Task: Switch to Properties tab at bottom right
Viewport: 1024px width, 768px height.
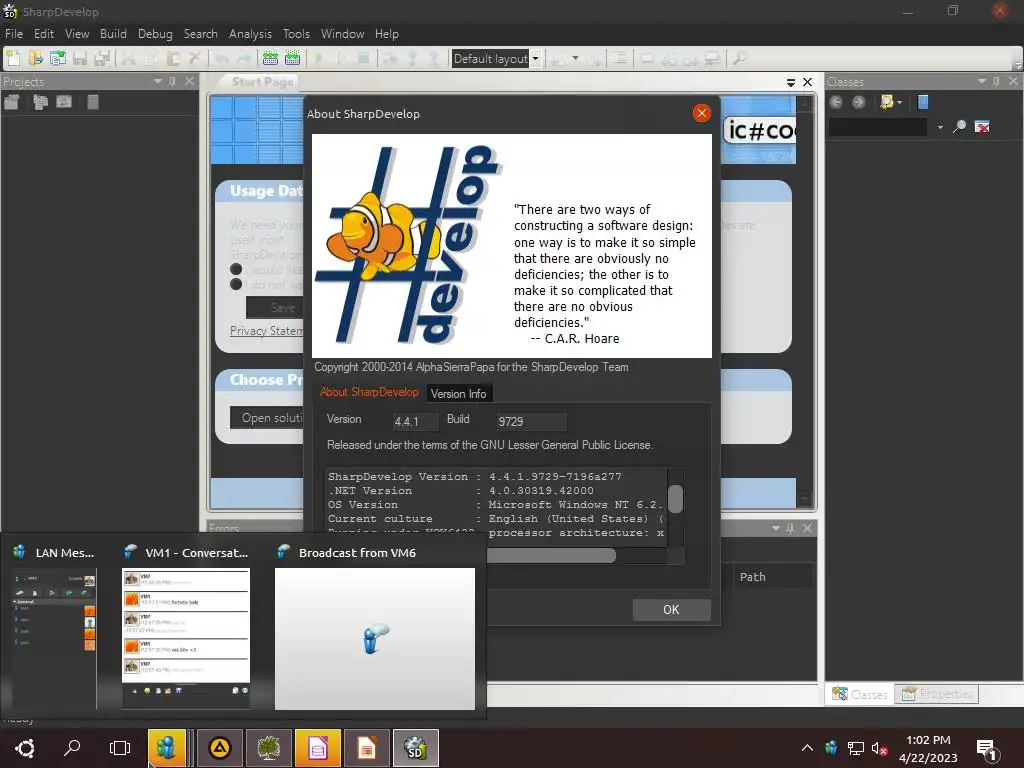Action: [x=937, y=694]
